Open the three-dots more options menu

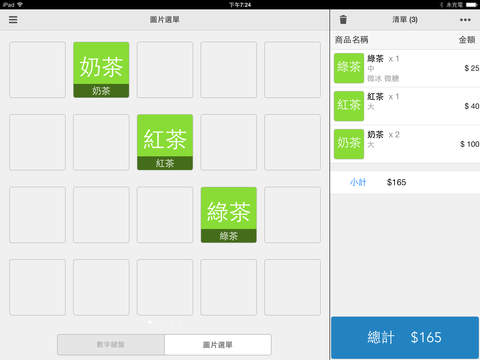pyautogui.click(x=465, y=20)
